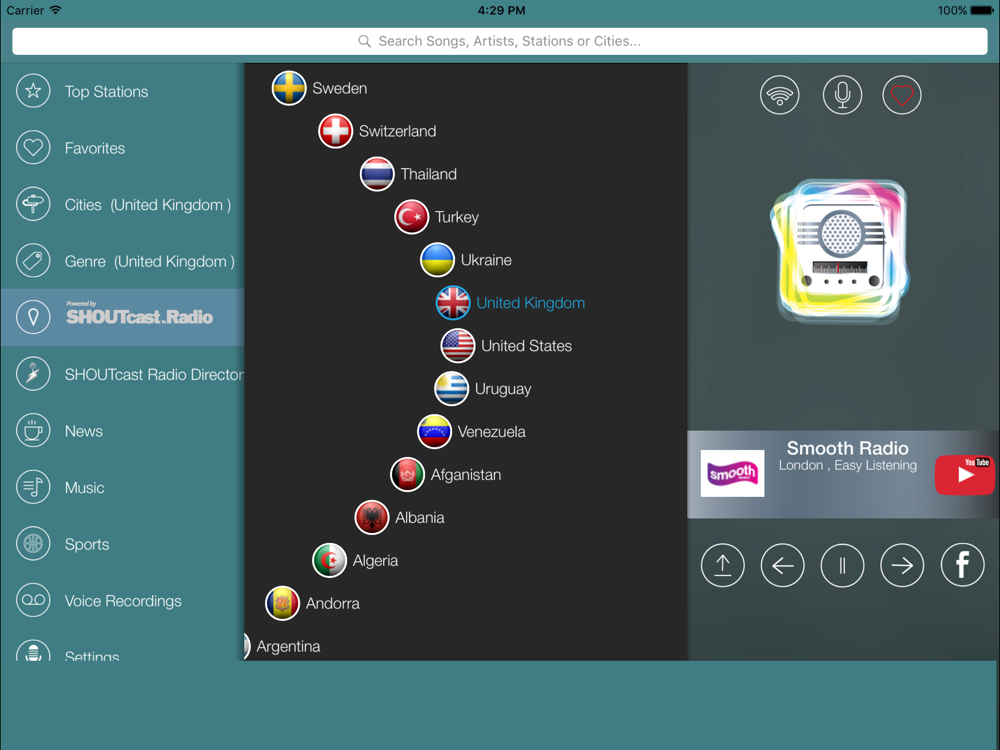
Task: Select Andorra flag icon
Action: pos(283,603)
